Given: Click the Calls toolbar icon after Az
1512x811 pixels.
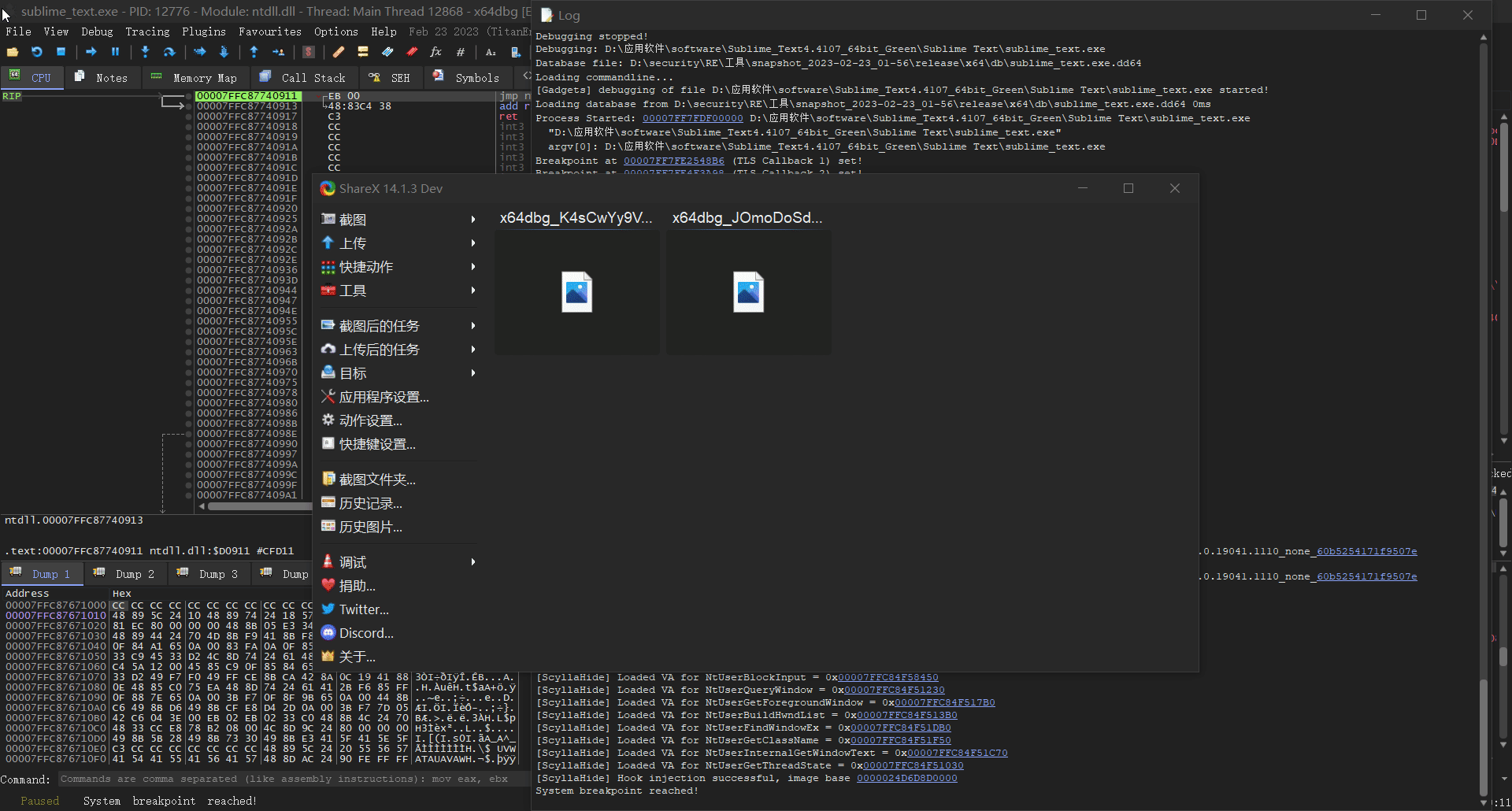Looking at the screenshot, I should [515, 52].
